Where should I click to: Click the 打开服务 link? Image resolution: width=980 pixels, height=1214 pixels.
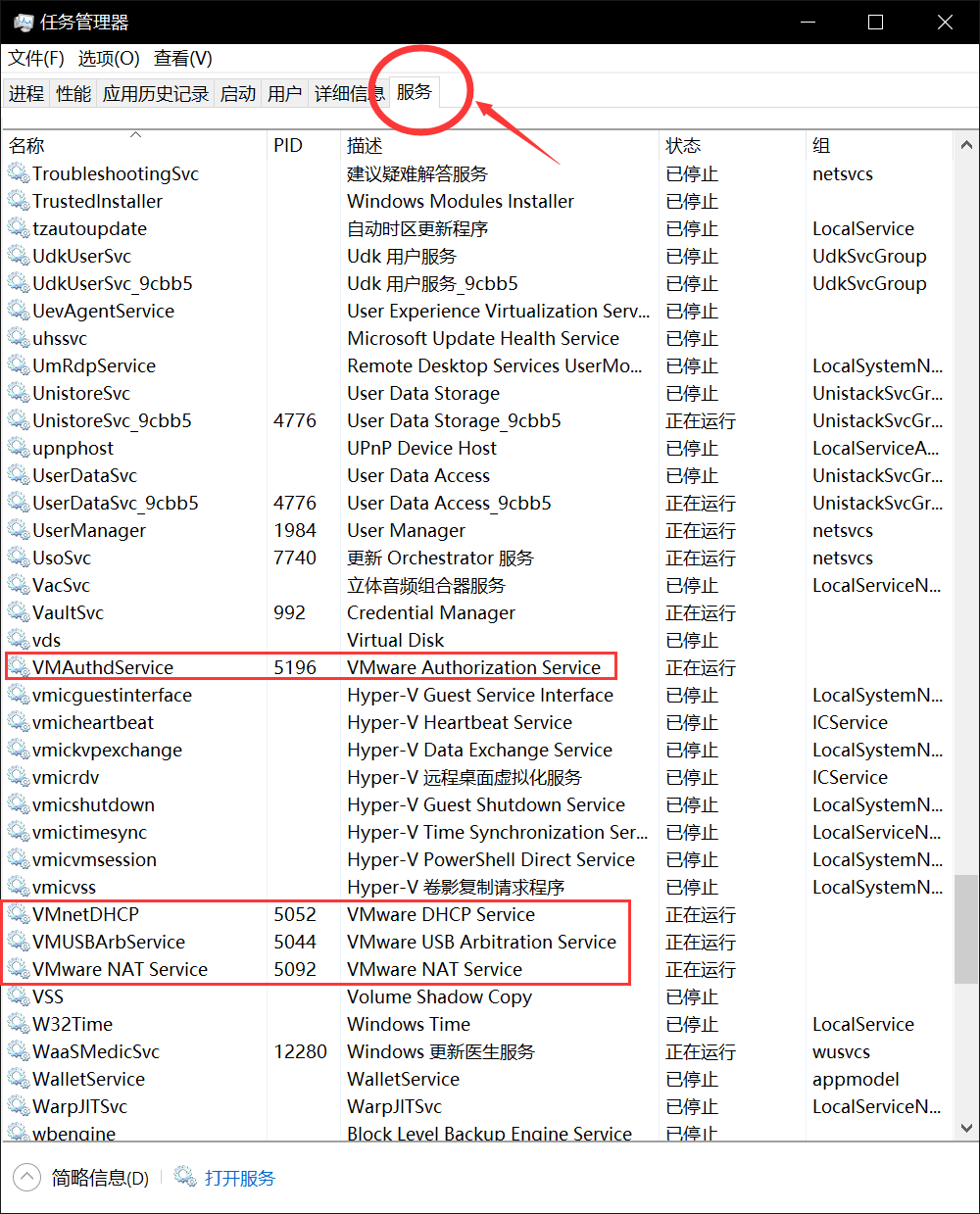(240, 1178)
